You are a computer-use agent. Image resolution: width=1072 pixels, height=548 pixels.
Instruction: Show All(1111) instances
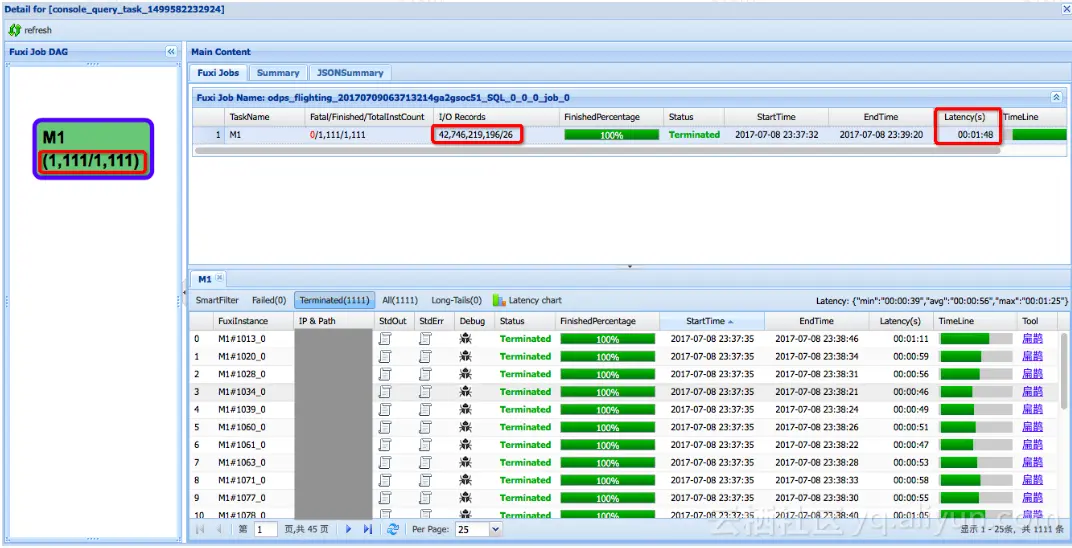coord(400,300)
